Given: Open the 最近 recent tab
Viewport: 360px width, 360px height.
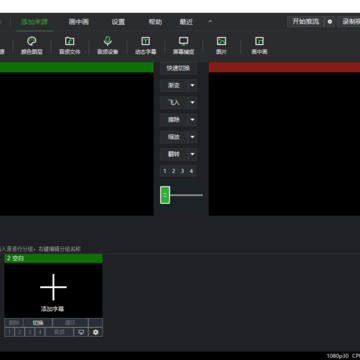Looking at the screenshot, I should (x=186, y=22).
